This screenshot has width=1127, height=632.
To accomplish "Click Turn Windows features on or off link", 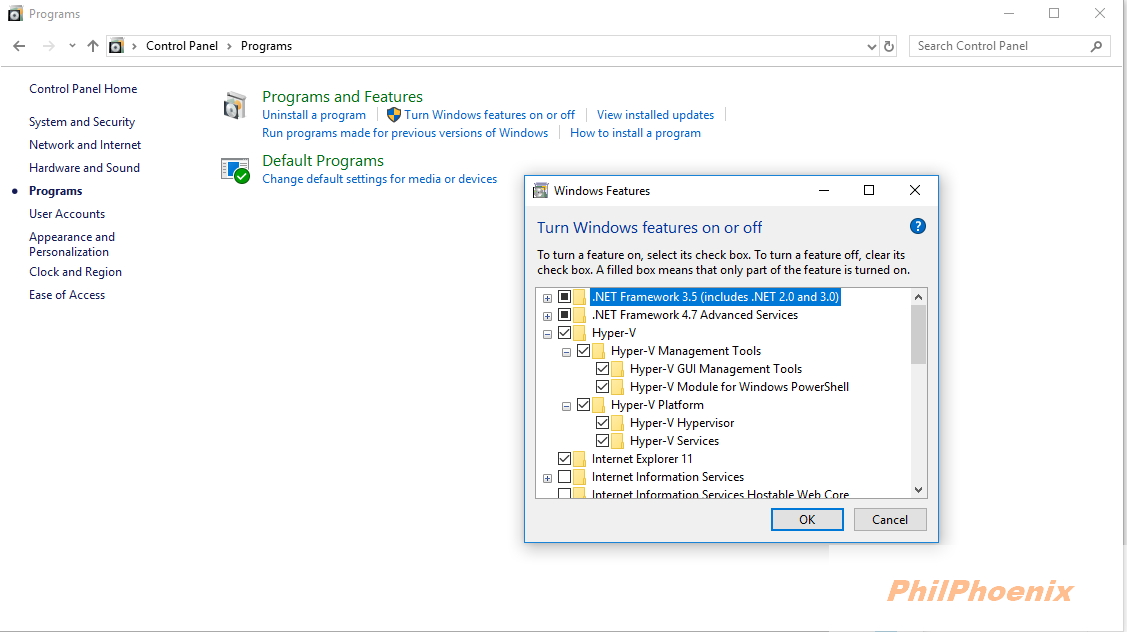I will click(x=489, y=115).
